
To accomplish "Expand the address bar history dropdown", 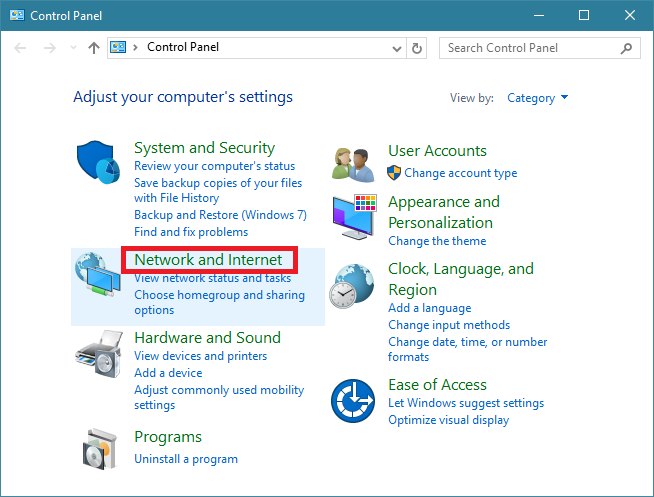I will click(x=397, y=49).
